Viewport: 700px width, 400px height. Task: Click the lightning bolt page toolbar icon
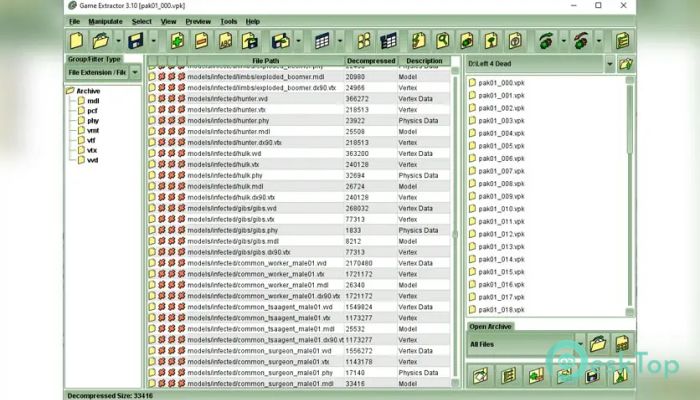418,41
